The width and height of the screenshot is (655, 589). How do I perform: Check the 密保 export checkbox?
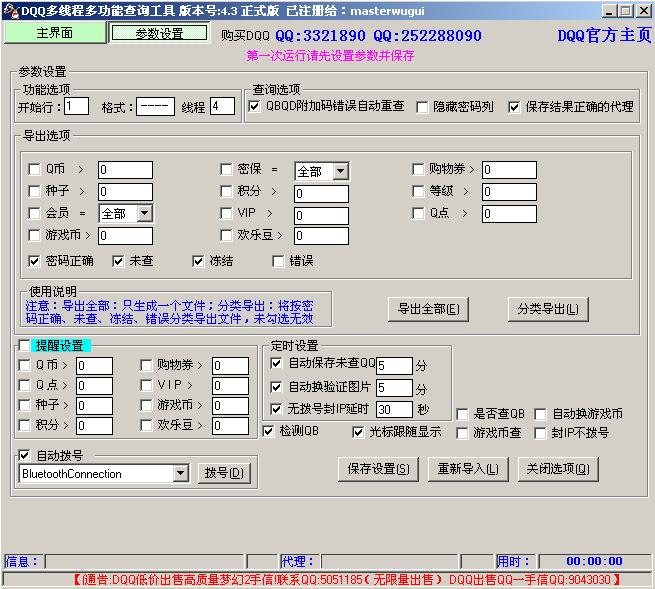tap(226, 169)
